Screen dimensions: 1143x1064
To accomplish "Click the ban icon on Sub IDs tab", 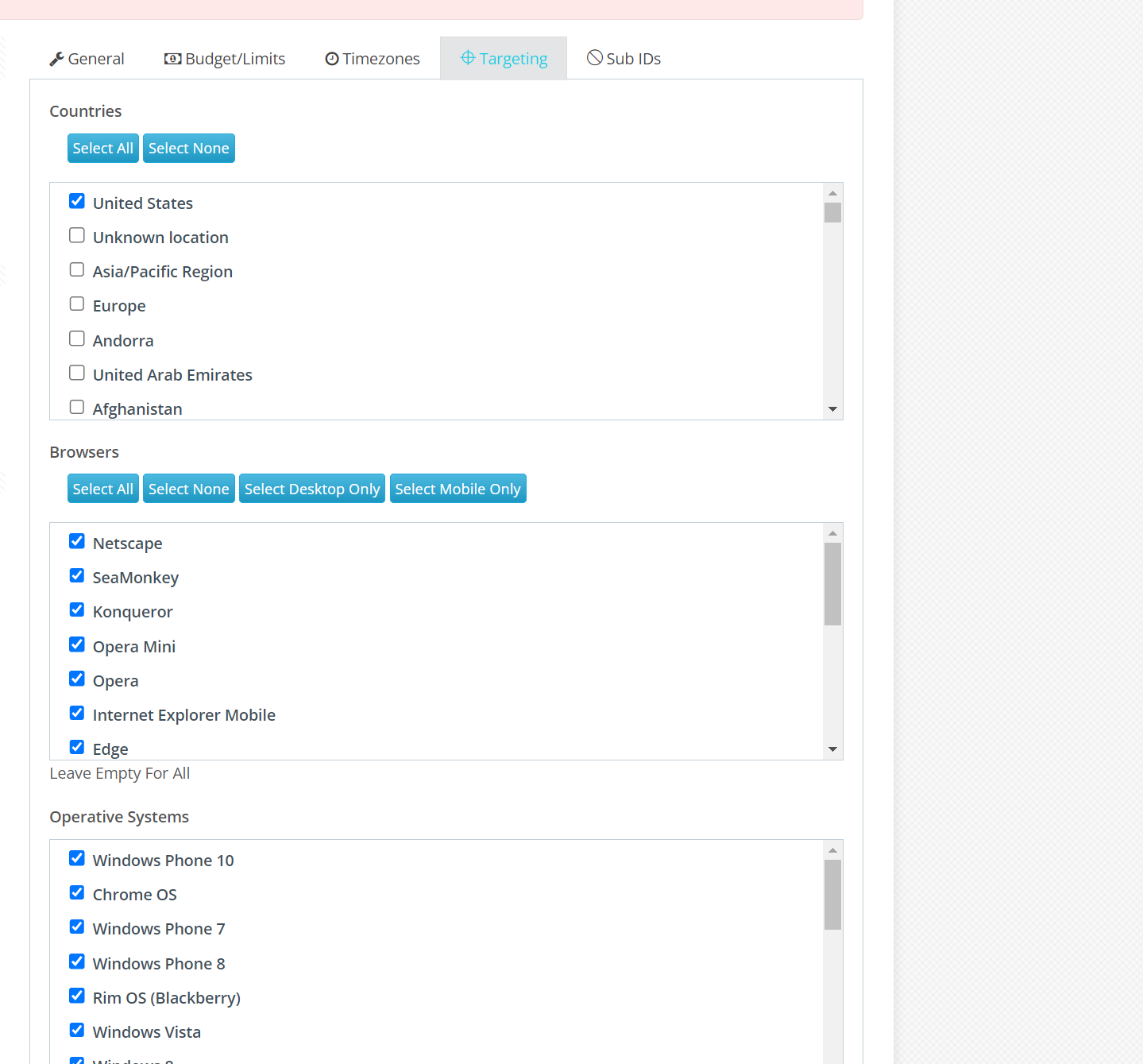I will 595,58.
